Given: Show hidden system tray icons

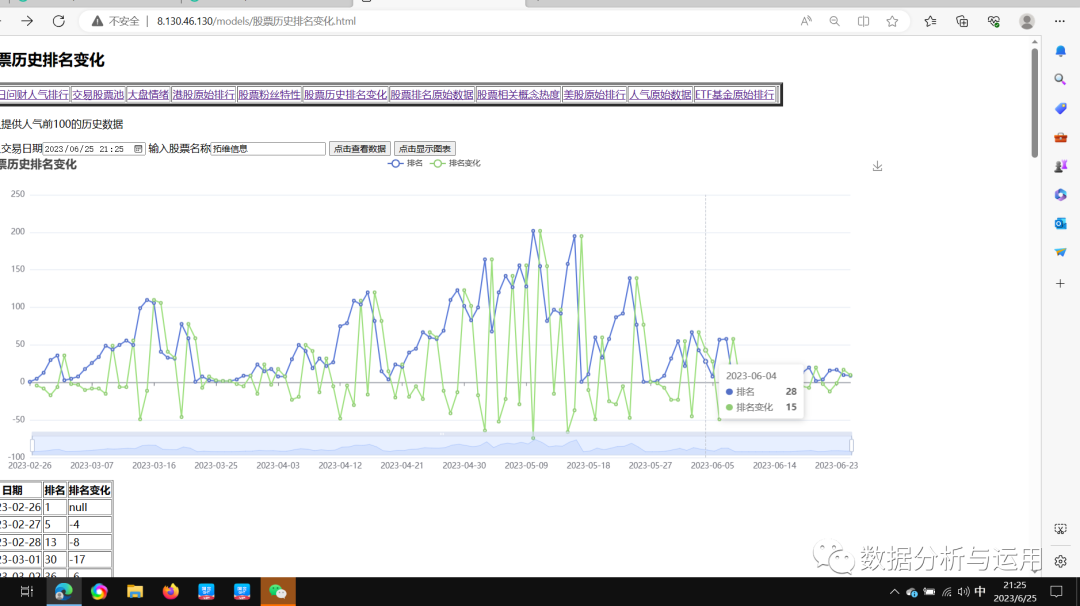Looking at the screenshot, I should click(x=894, y=592).
